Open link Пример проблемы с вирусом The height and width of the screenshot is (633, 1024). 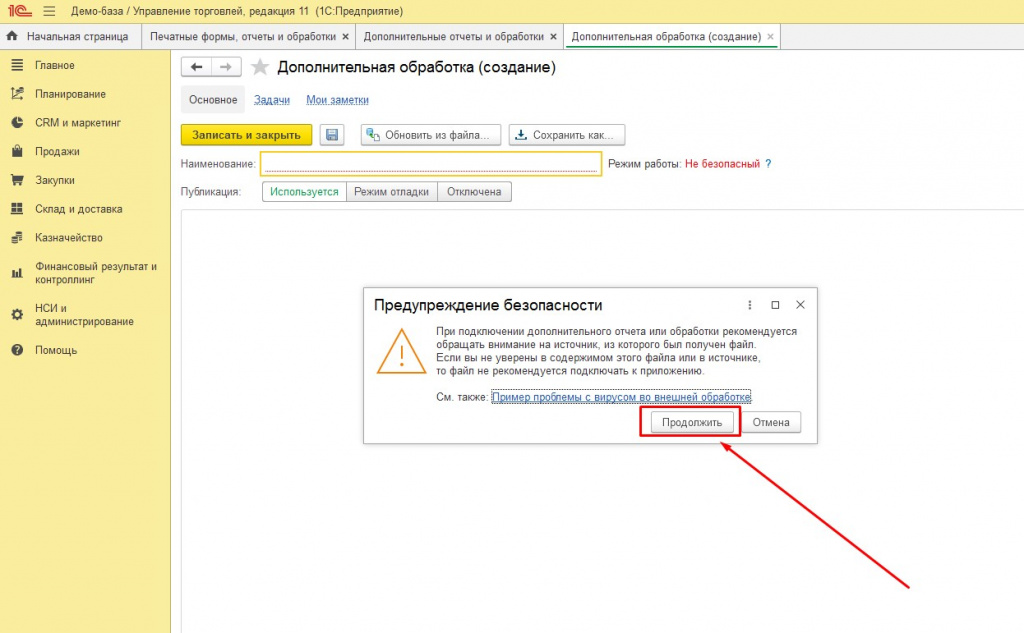(621, 397)
